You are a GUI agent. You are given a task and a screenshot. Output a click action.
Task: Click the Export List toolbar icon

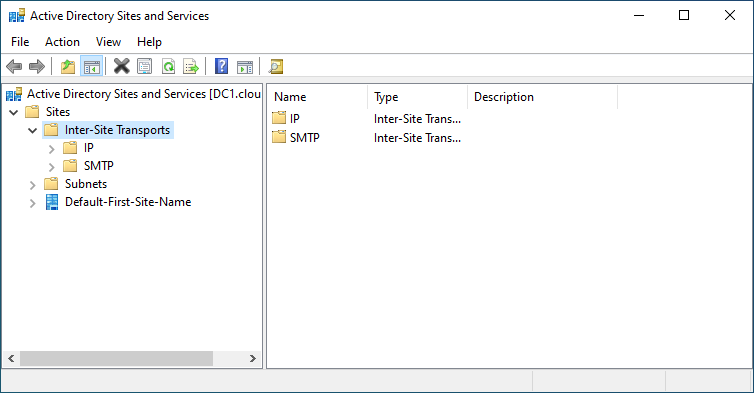click(x=191, y=66)
